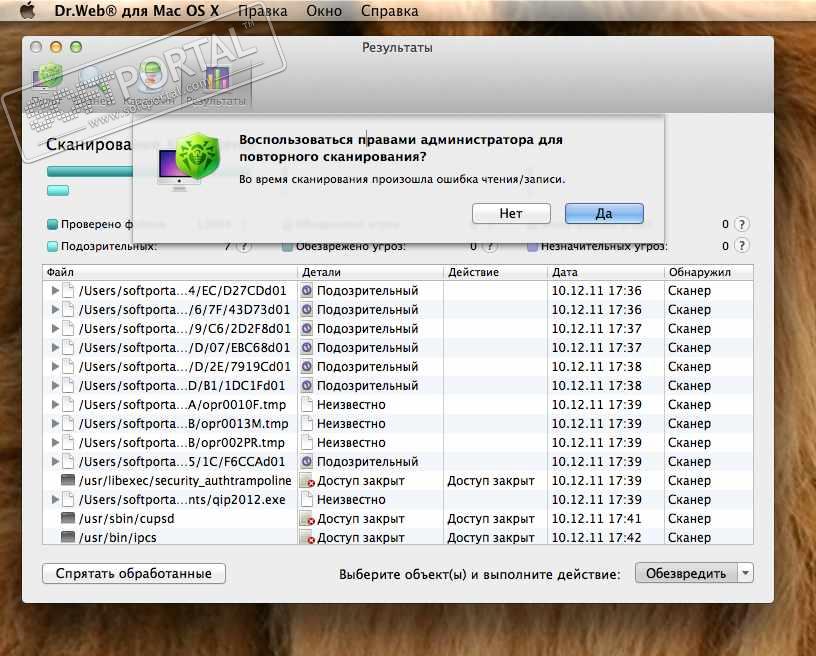This screenshot has height=656, width=816.
Task: Sort by the Файл column header
Action: tap(170, 272)
